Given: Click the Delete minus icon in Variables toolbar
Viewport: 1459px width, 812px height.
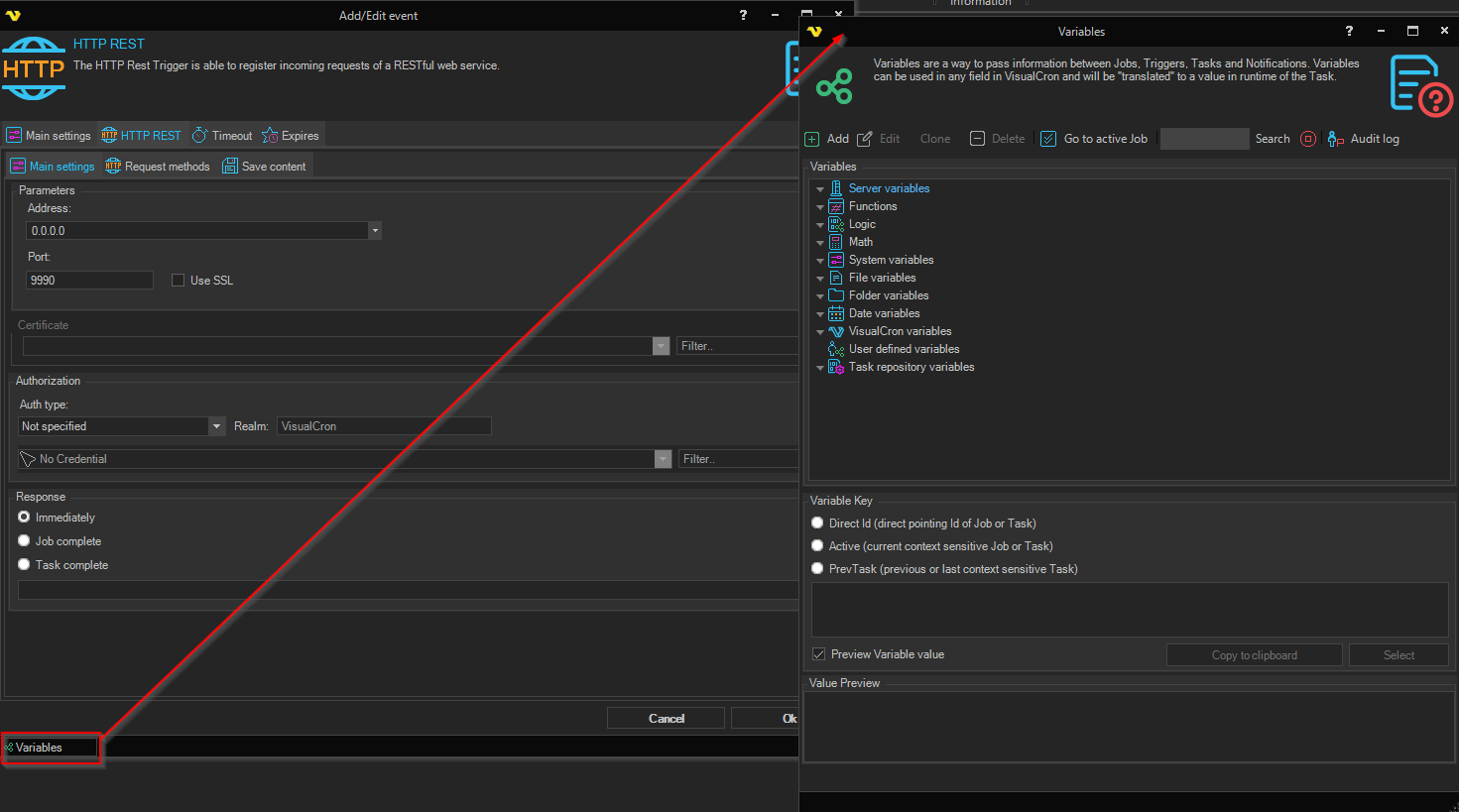Looking at the screenshot, I should (x=977, y=139).
